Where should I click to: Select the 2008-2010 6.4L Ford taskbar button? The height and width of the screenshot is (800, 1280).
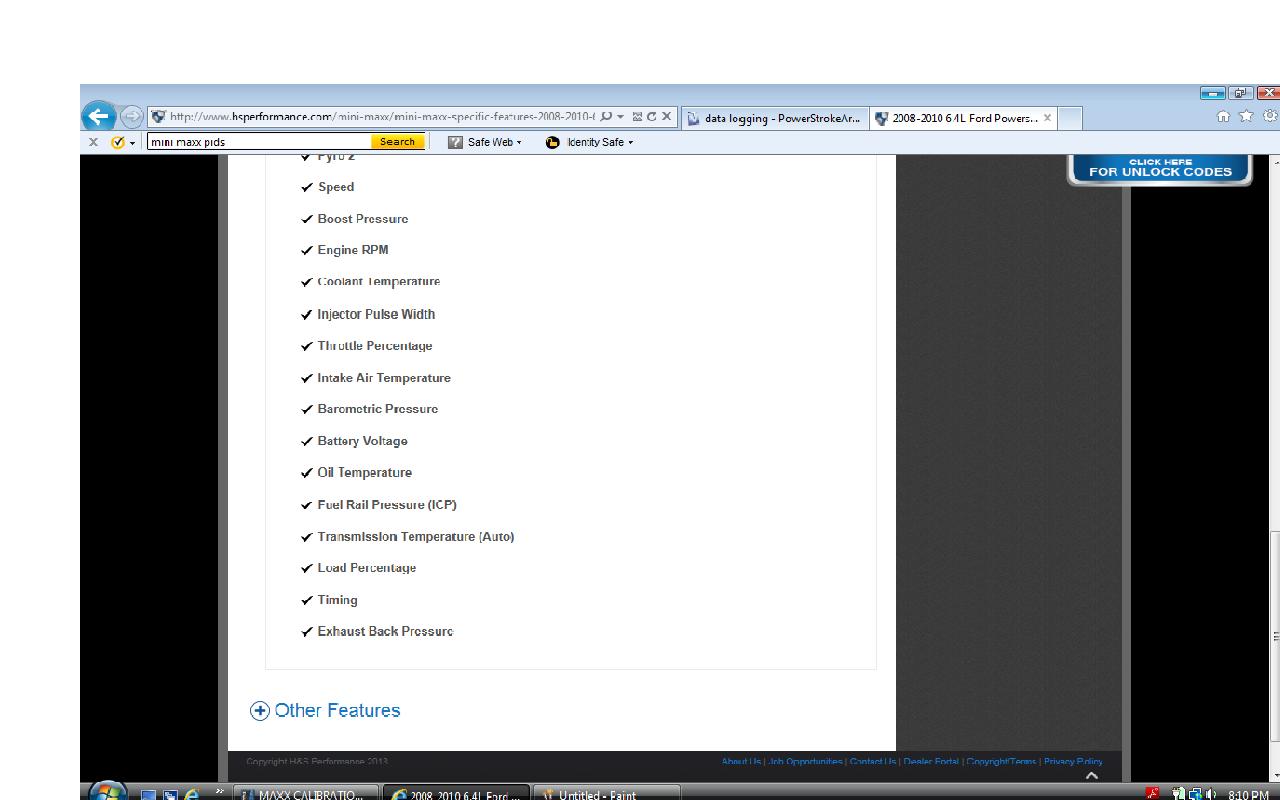tap(457, 795)
